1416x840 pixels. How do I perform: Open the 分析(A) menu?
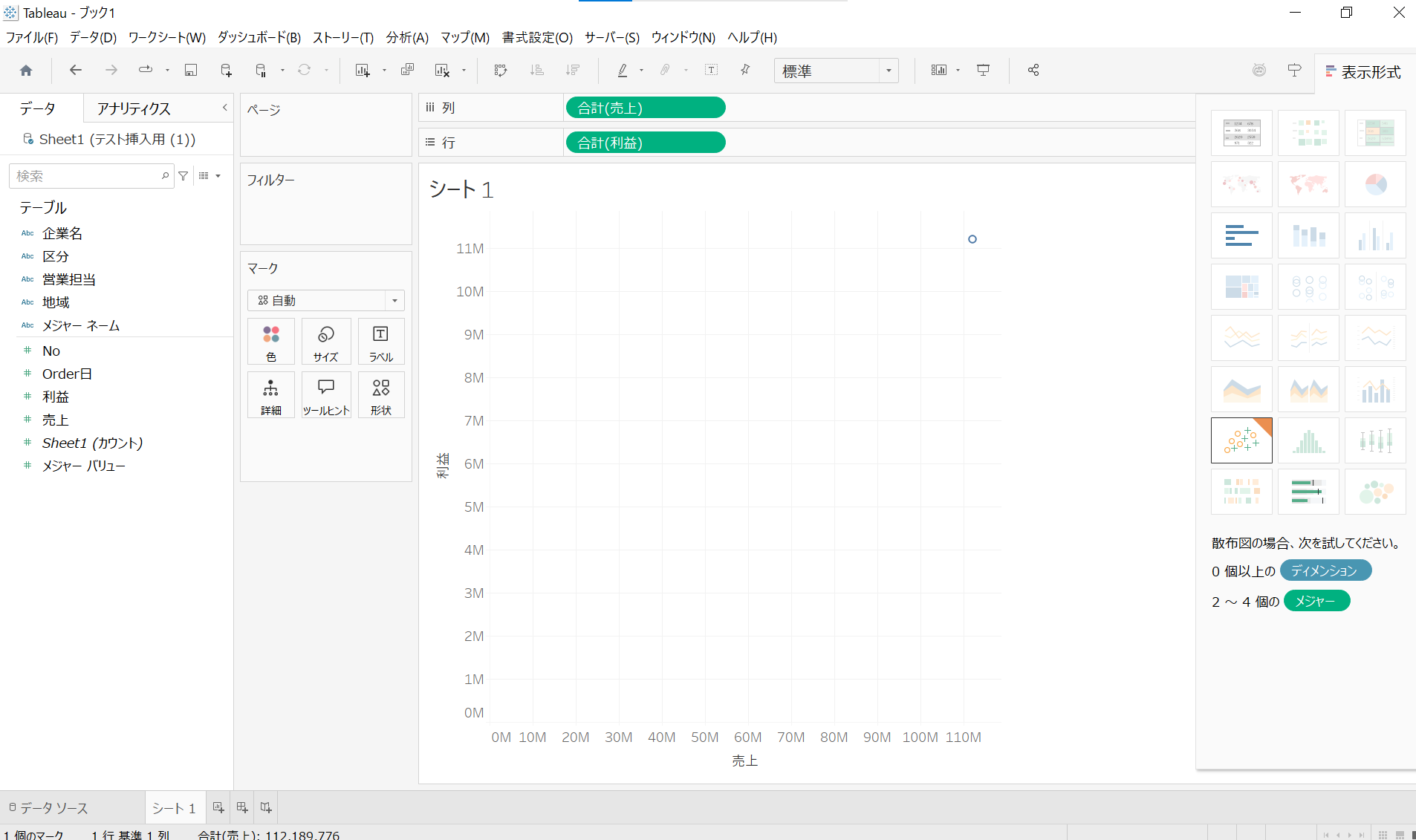(x=406, y=37)
